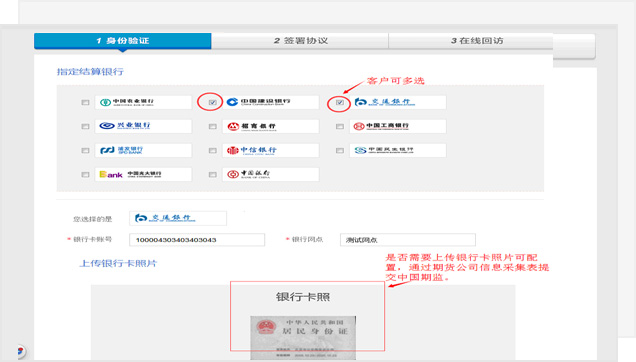Select the 中国民生银行 checkbox
The width and height of the screenshot is (636, 362).
pos(340,151)
